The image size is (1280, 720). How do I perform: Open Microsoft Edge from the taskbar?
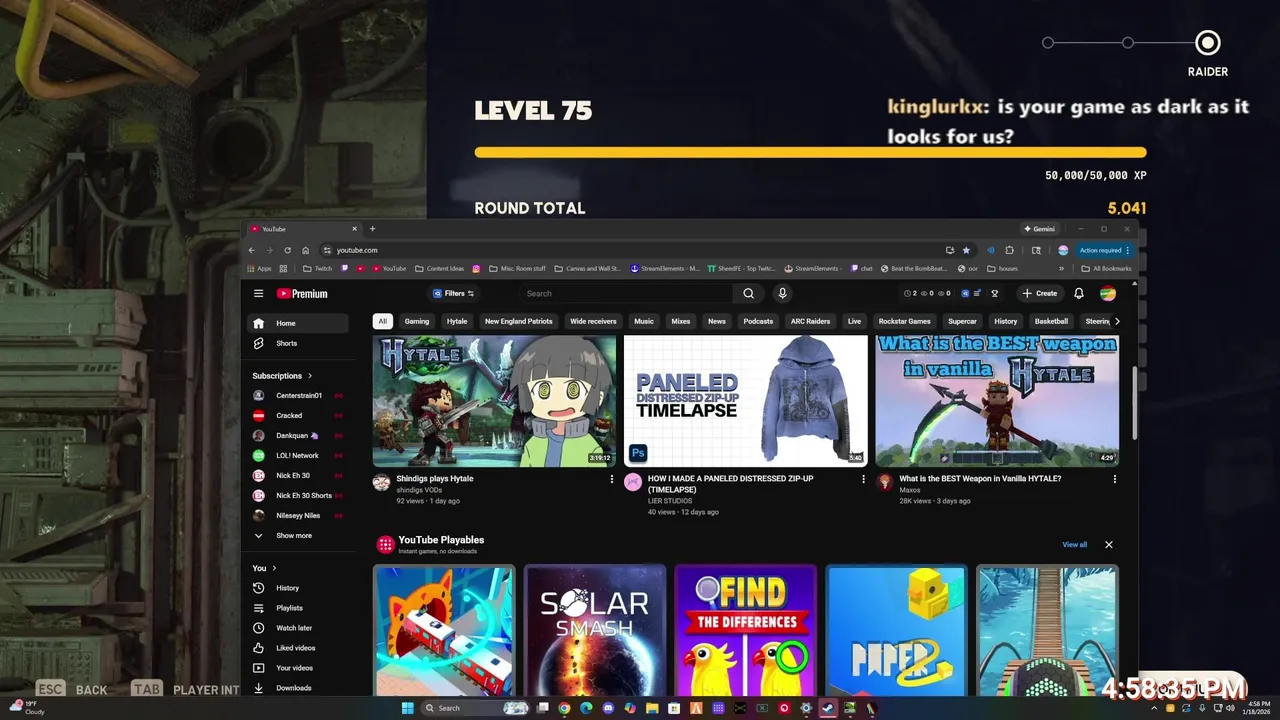(x=586, y=708)
